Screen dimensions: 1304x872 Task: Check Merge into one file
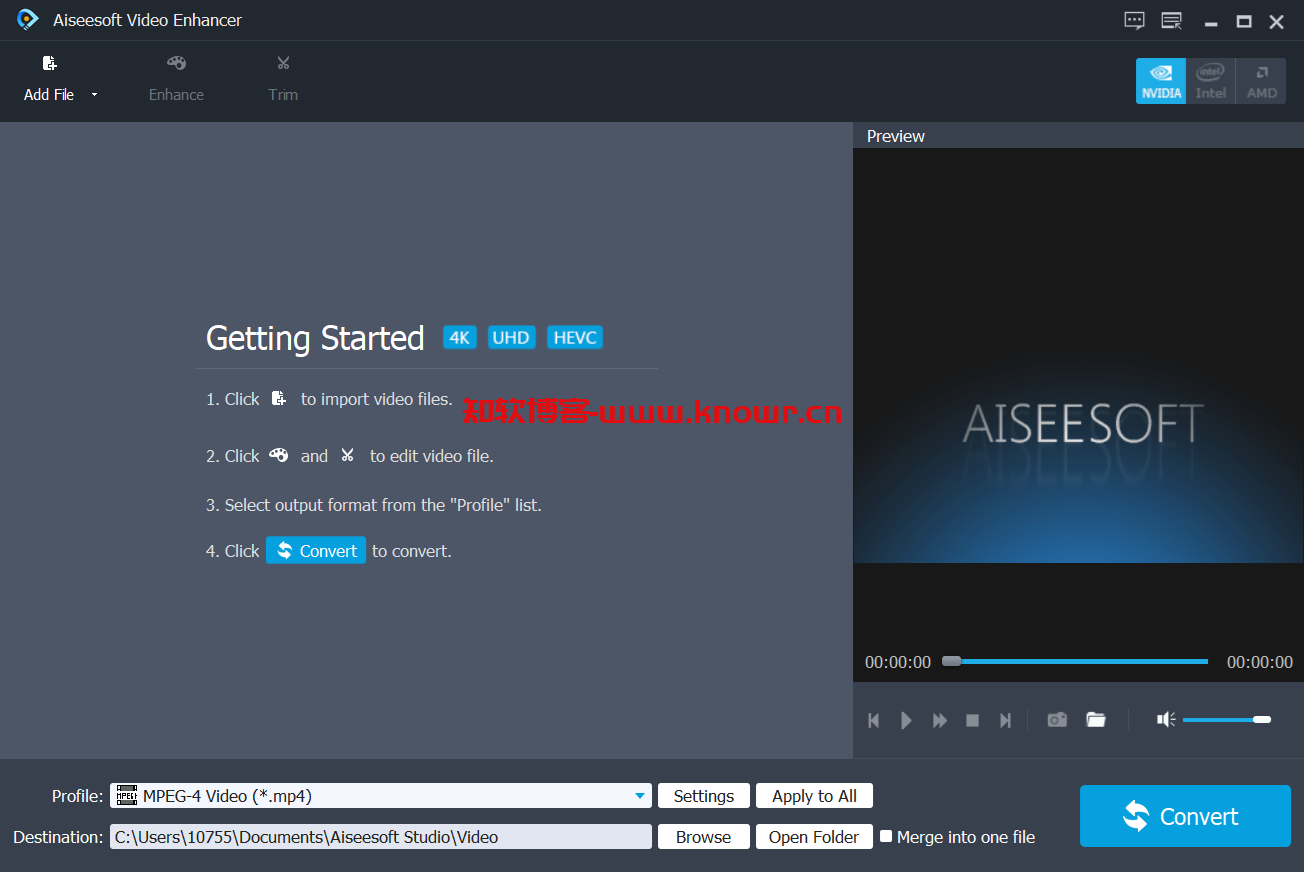coord(886,836)
